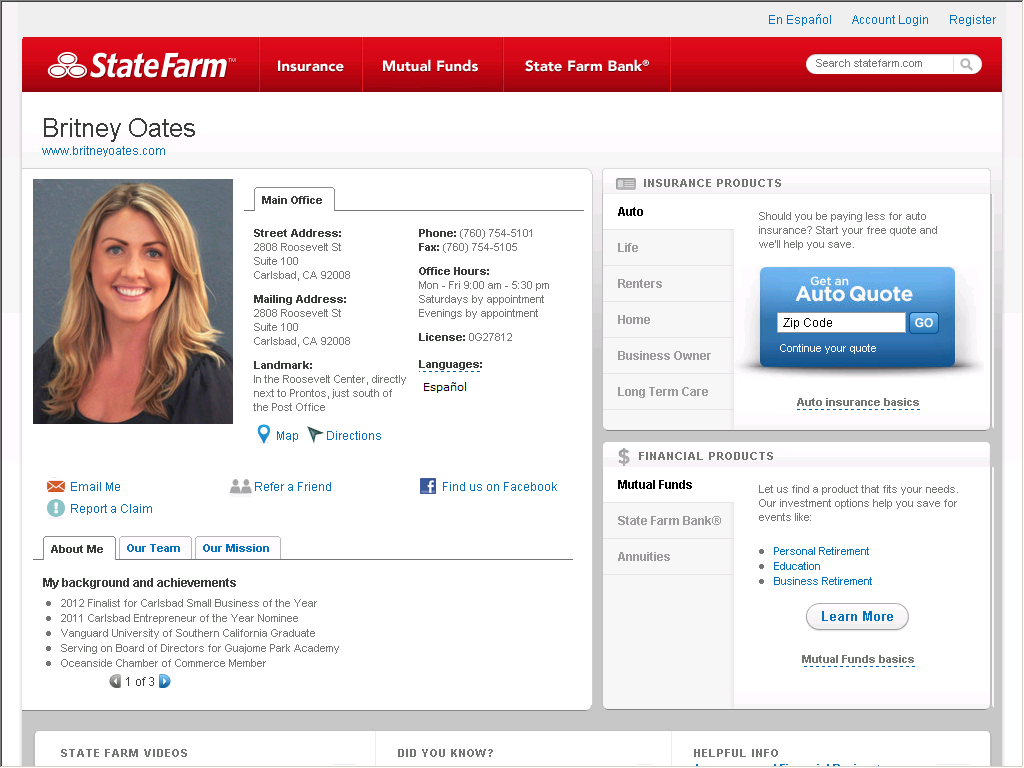Screen dimensions: 1024x768
Task: Open the State Farm Bank menu
Action: coord(586,66)
